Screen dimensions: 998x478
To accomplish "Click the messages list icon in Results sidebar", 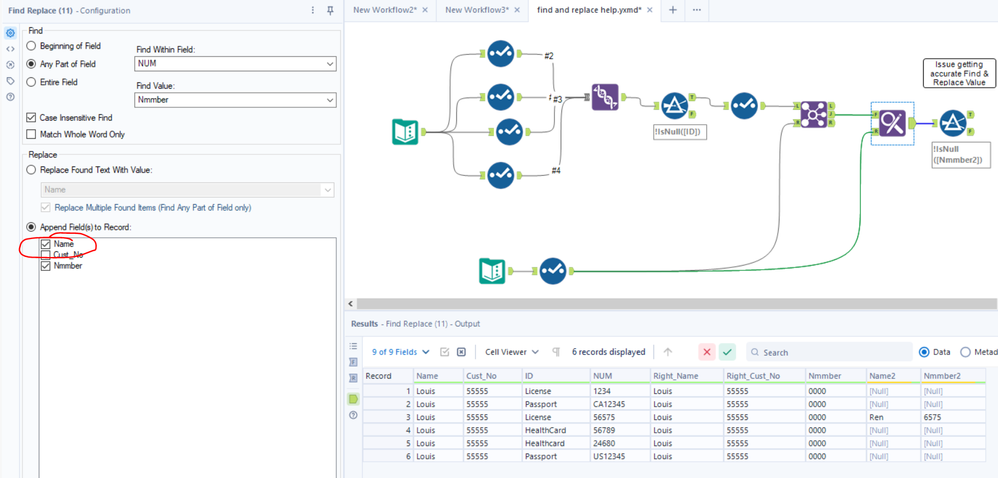I will point(354,346).
